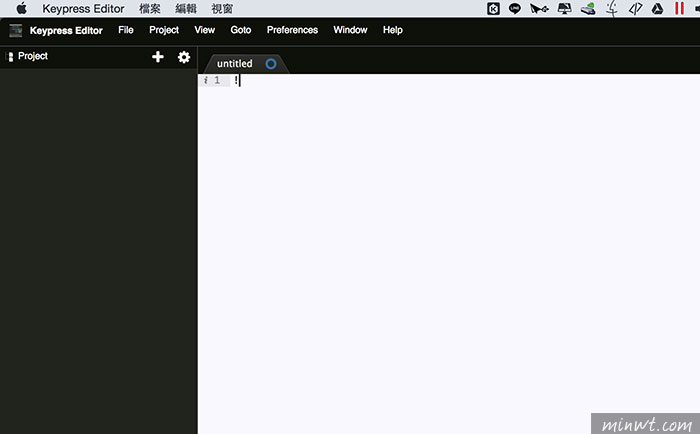Open the Window menu
Screen dimensions: 700x434
pyautogui.click(x=350, y=30)
